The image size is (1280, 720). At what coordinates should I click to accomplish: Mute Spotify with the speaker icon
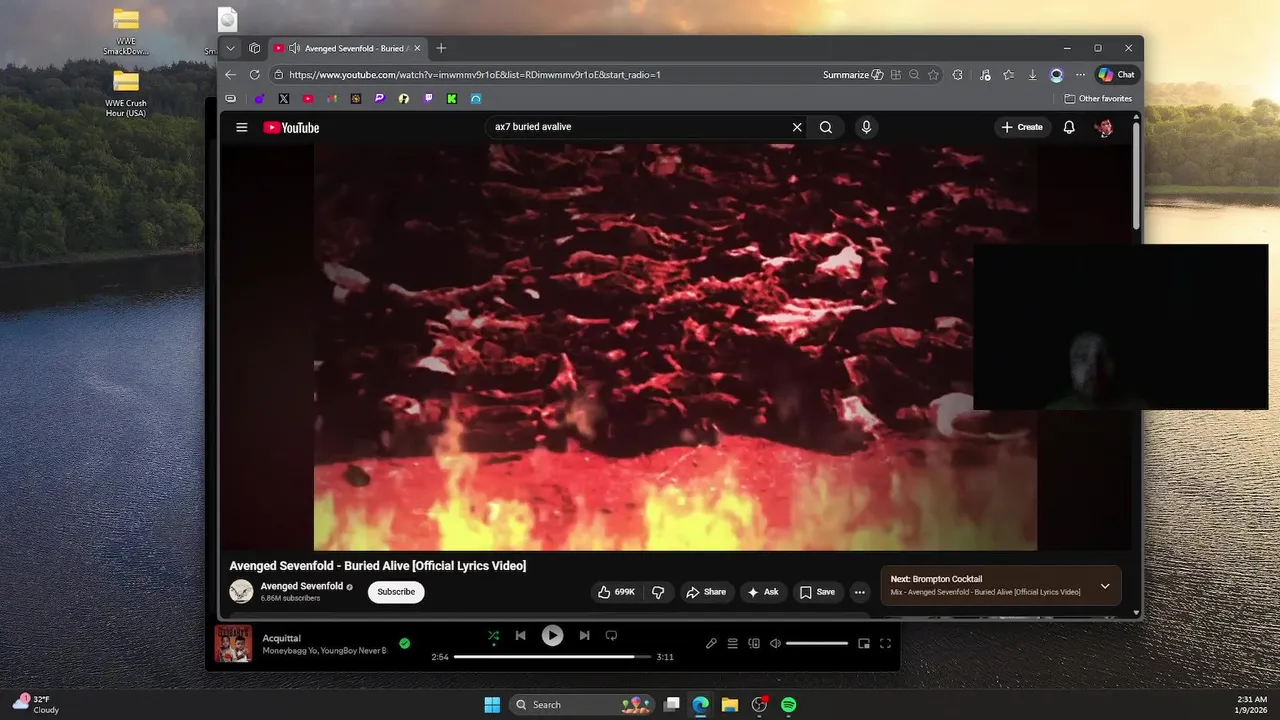point(775,644)
